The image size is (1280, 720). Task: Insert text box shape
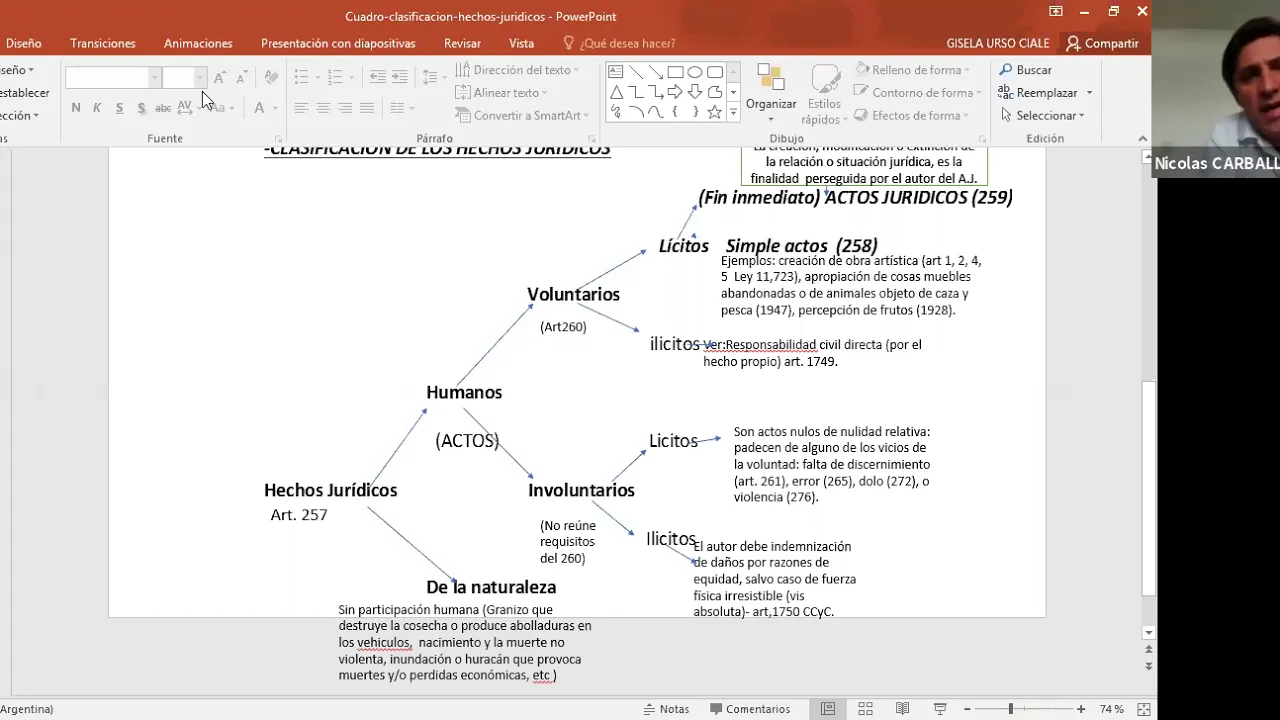[x=616, y=72]
